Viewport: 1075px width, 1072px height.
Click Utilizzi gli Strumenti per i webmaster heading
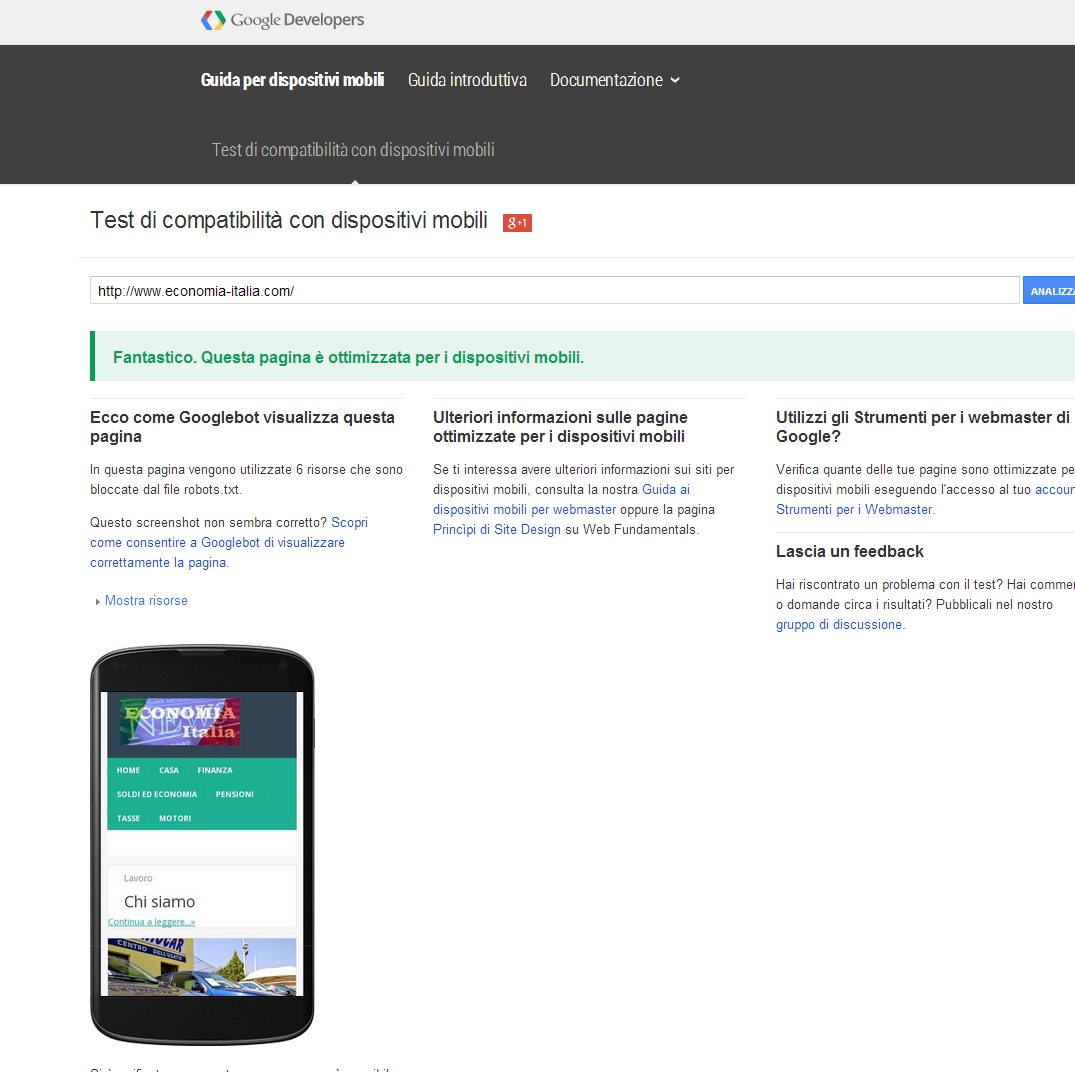[x=923, y=427]
